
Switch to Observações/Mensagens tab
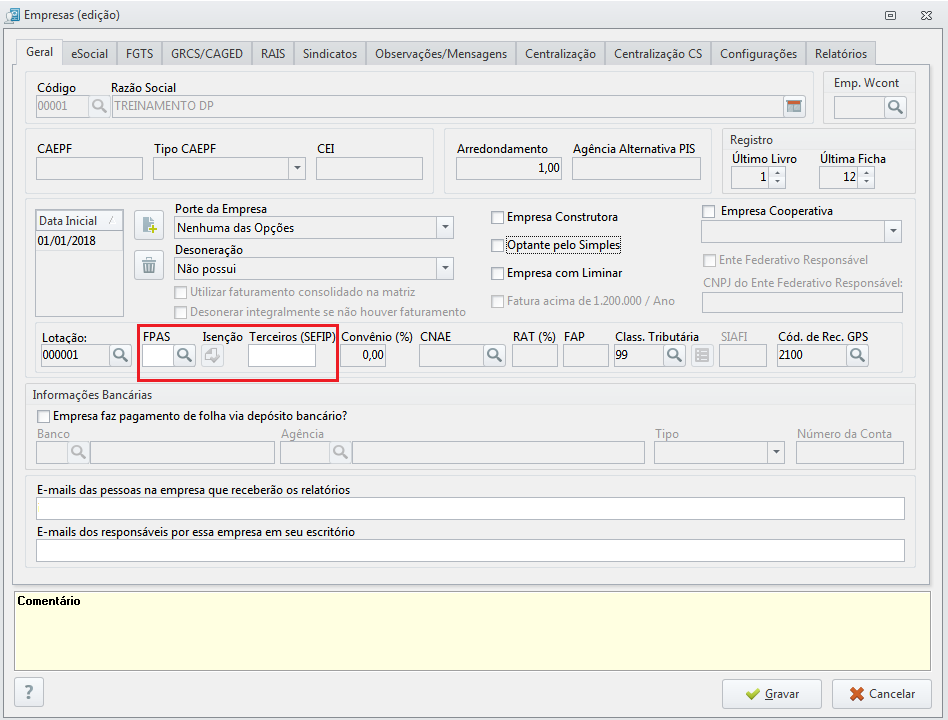(441, 54)
